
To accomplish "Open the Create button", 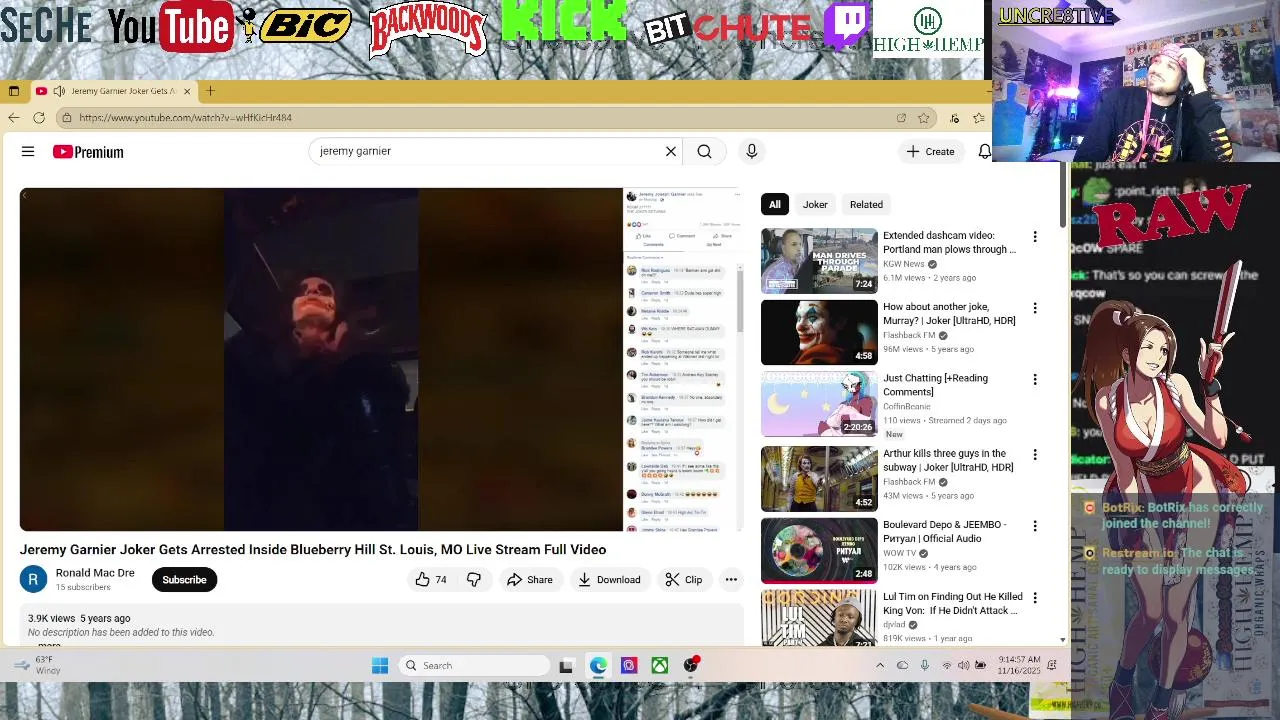I will pyautogui.click(x=930, y=152).
